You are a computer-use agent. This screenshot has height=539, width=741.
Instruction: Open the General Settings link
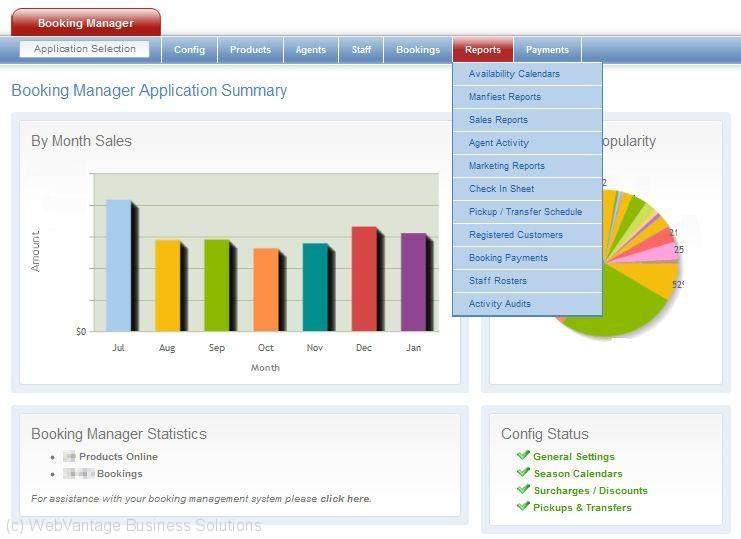[573, 457]
